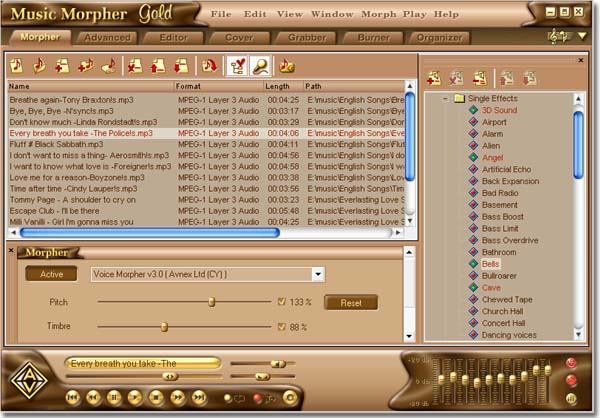This screenshot has height=418, width=600.
Task: Click the fast forward button
Action: click(178, 398)
